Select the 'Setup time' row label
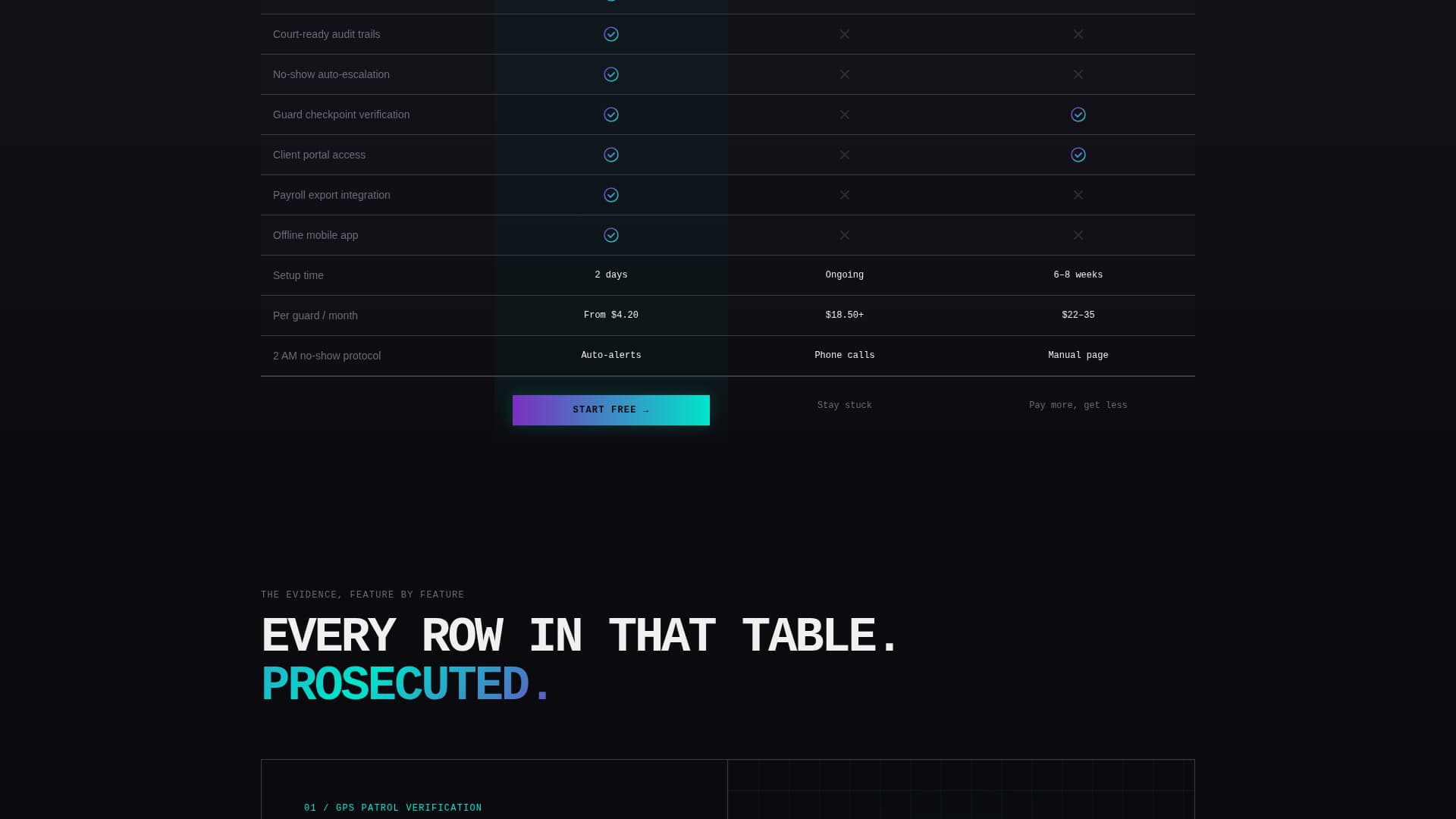This screenshot has width=1456, height=819. tap(298, 275)
